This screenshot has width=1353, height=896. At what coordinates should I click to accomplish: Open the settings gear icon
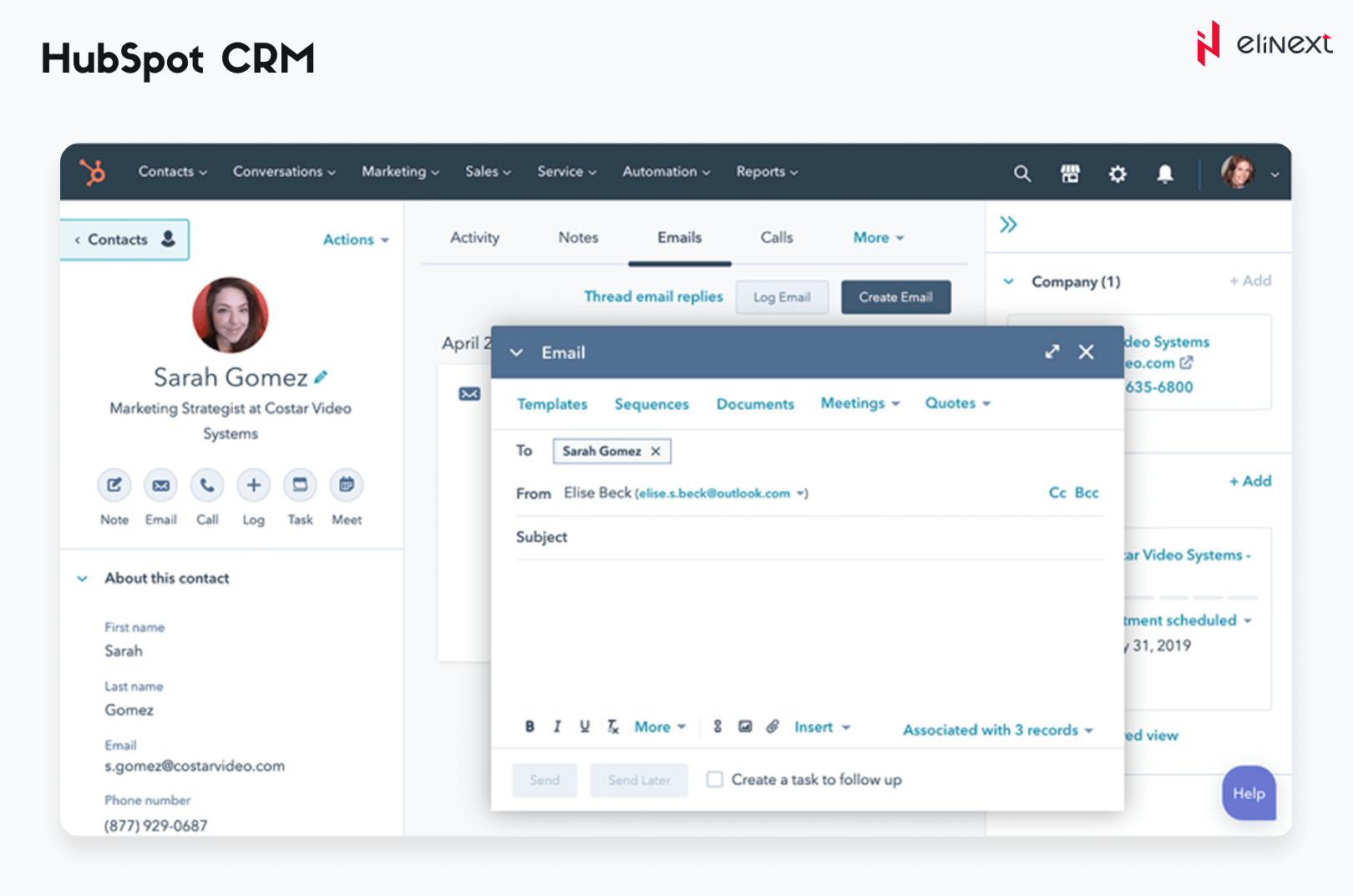click(x=1117, y=173)
